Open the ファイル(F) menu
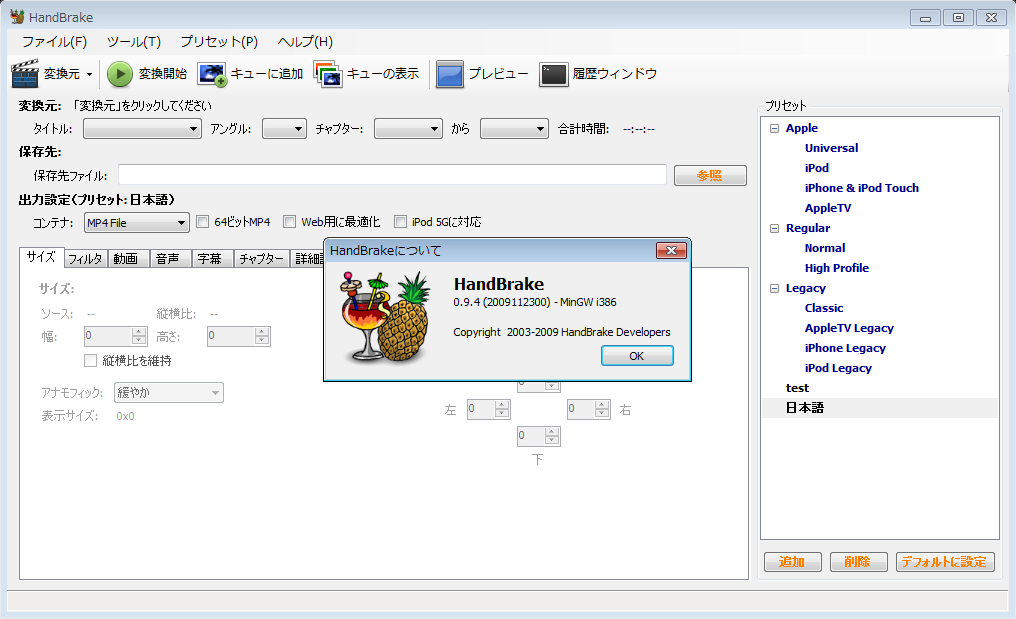1016x619 pixels. tap(54, 41)
